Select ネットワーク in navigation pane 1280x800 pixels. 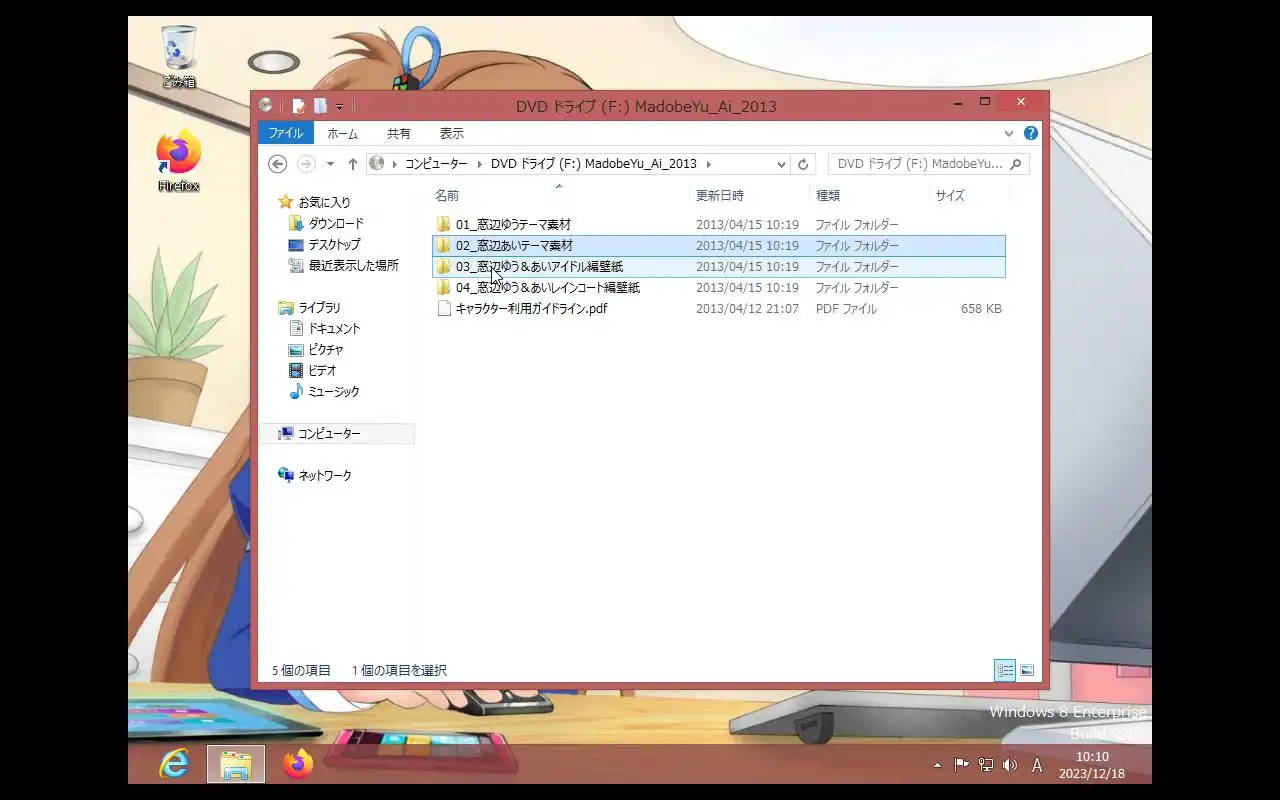coord(315,476)
